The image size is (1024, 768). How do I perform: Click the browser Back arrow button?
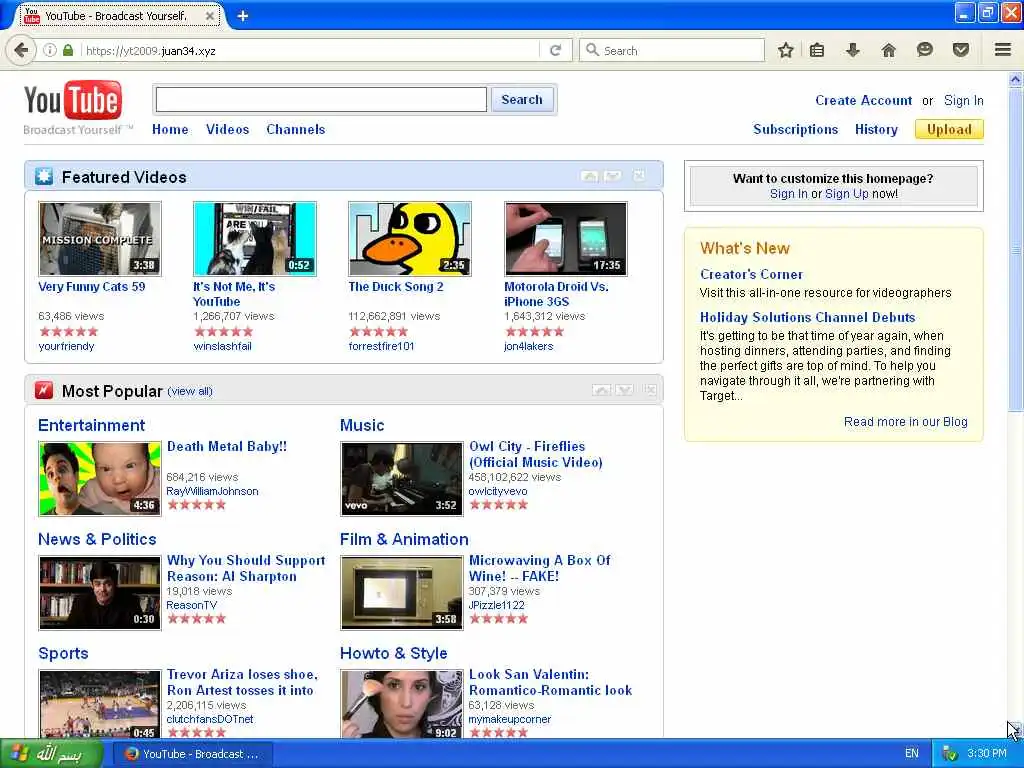click(21, 50)
